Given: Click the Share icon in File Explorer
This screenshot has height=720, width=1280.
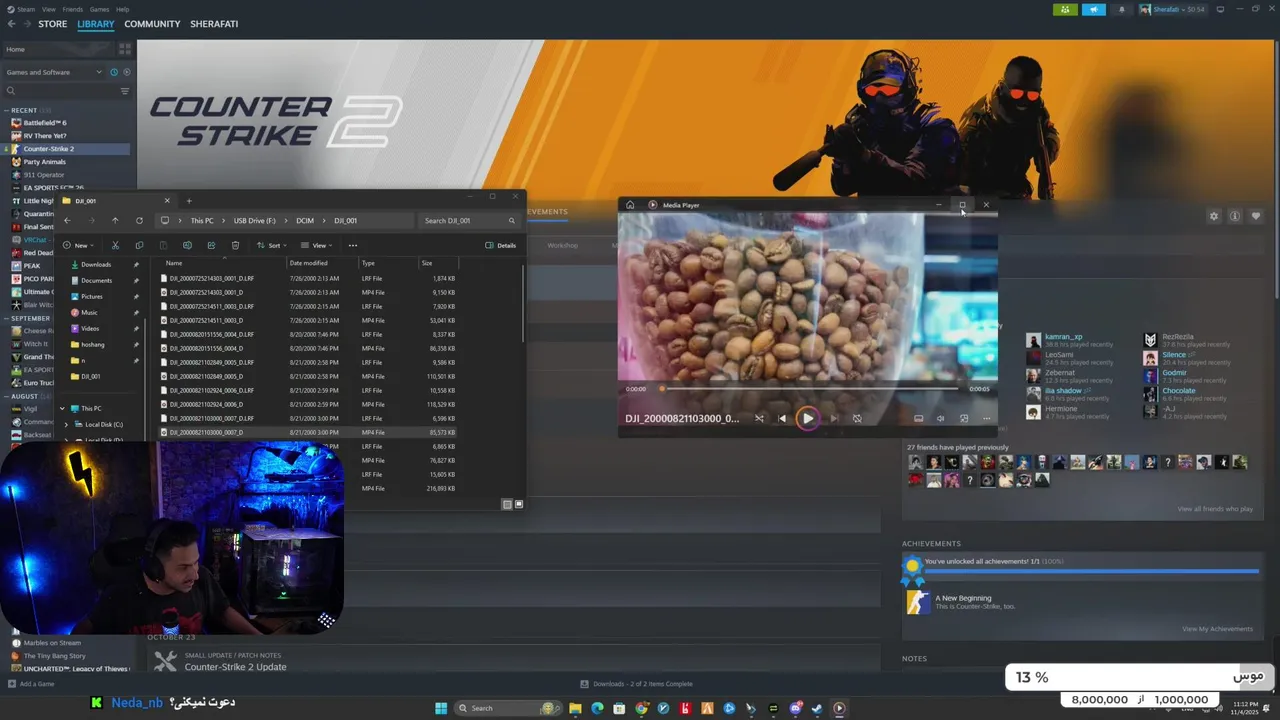Looking at the screenshot, I should (x=211, y=245).
